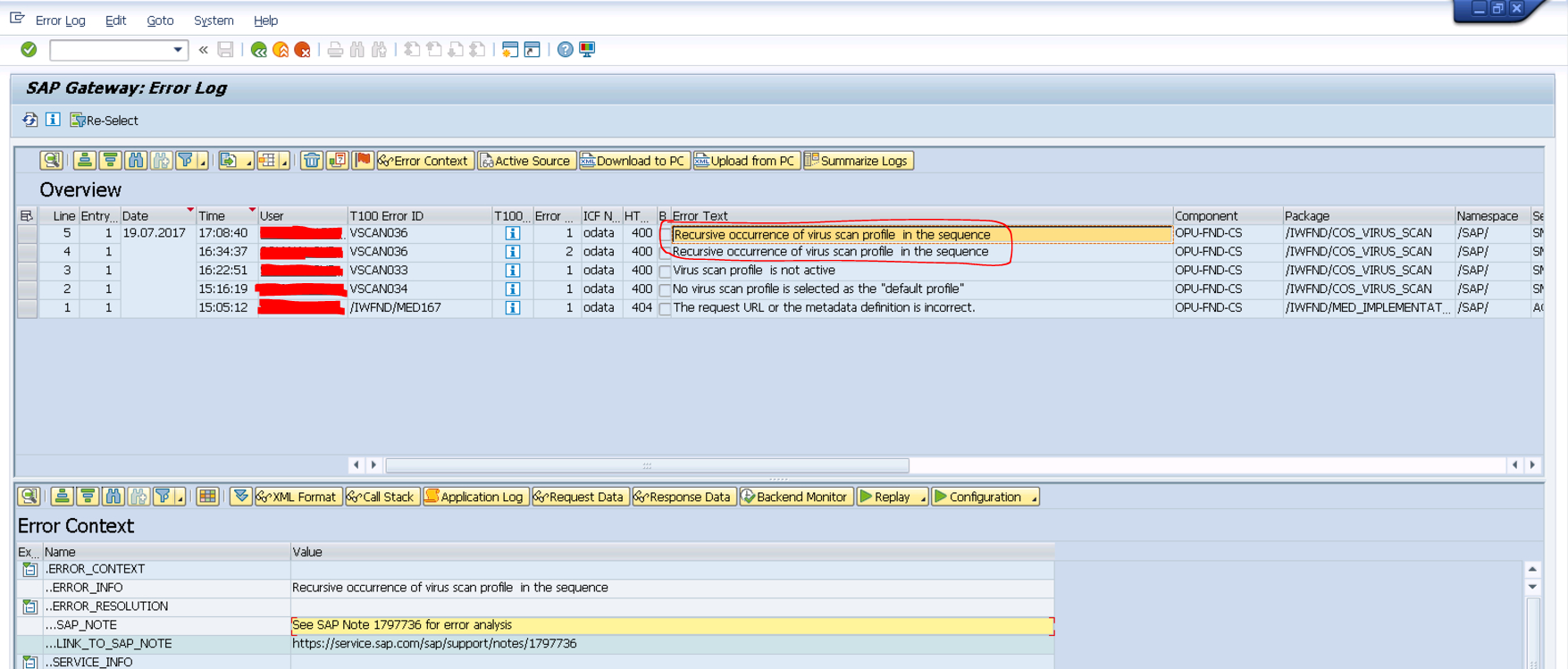Viewport: 1568px width, 669px height.
Task: Click T100 info icon in the /IWFND/MED167 row
Action: 513,308
